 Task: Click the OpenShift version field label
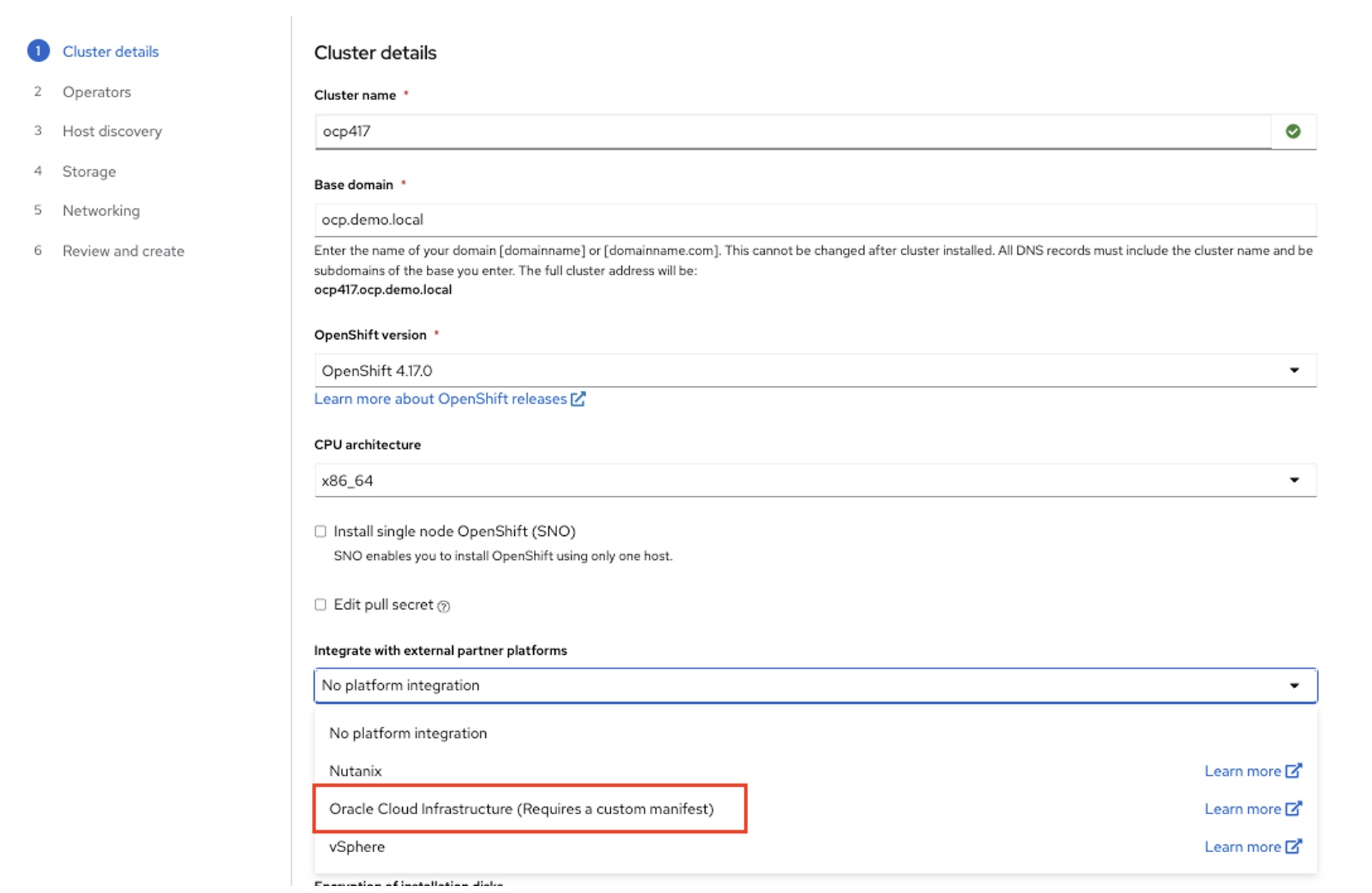(x=370, y=335)
